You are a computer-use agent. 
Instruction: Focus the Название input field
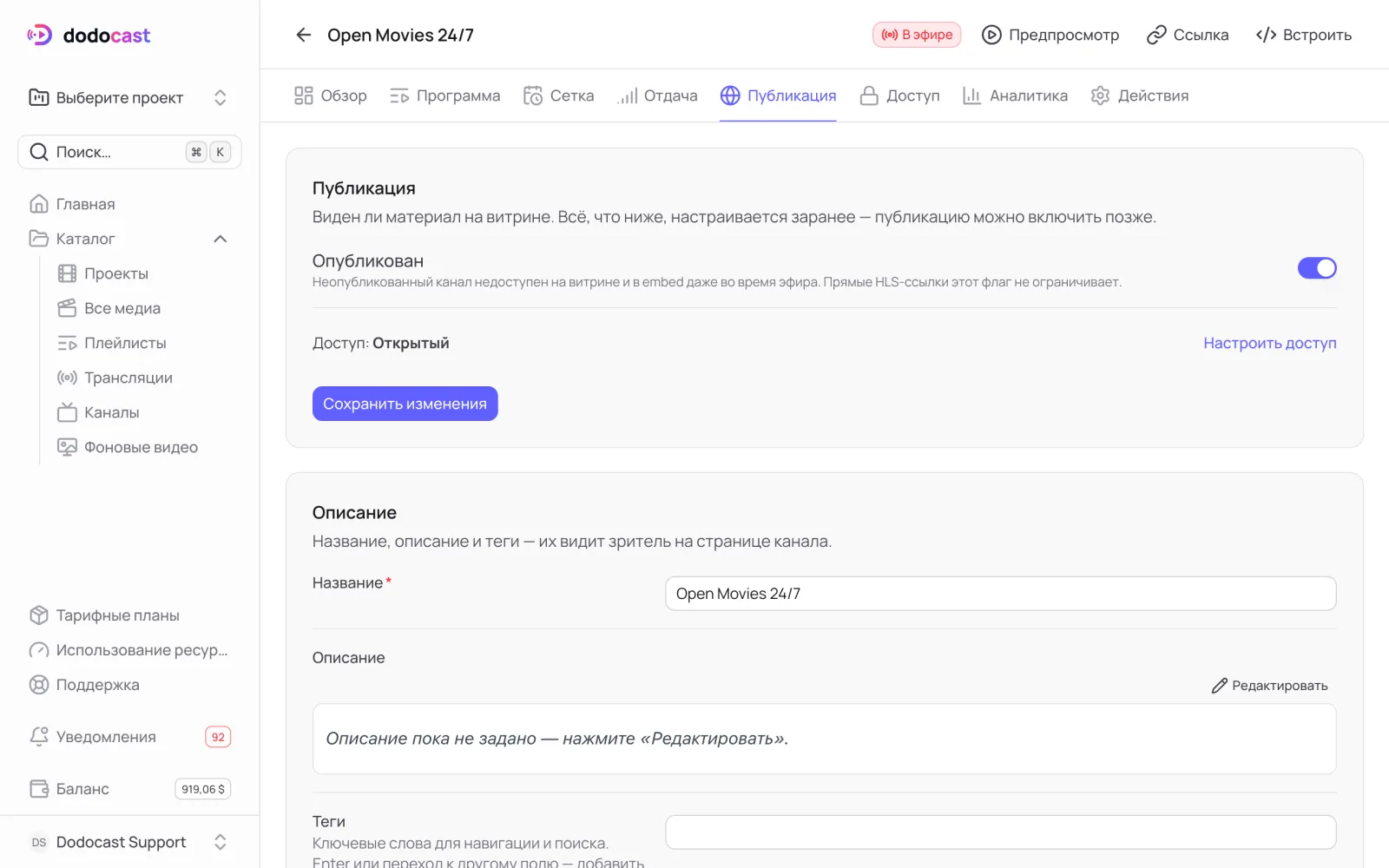coord(1001,594)
